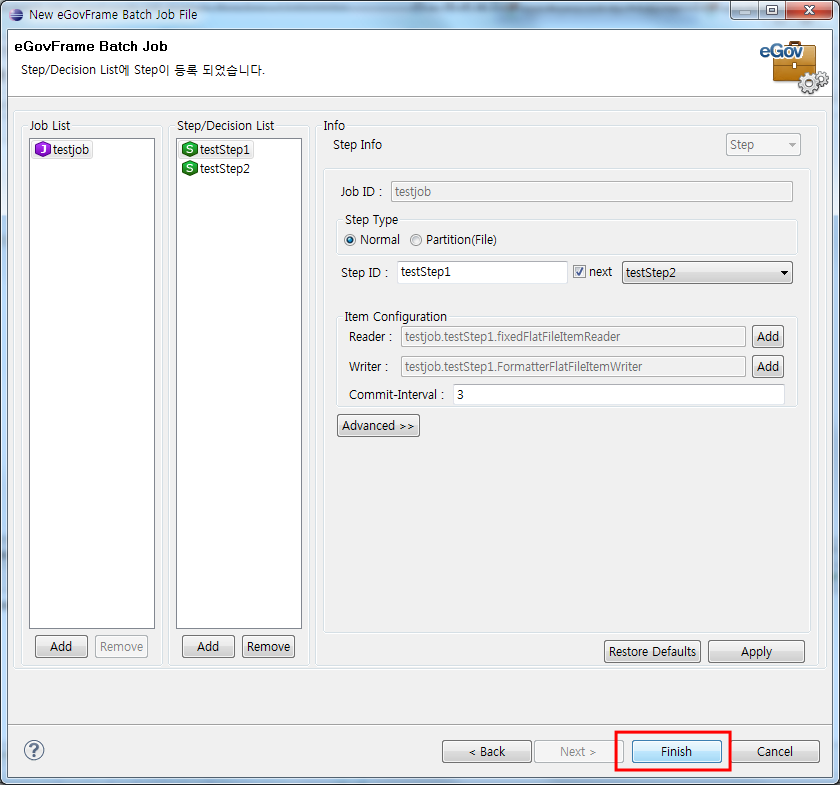The image size is (840, 785).
Task: Toggle the next checkbox
Action: 579,272
